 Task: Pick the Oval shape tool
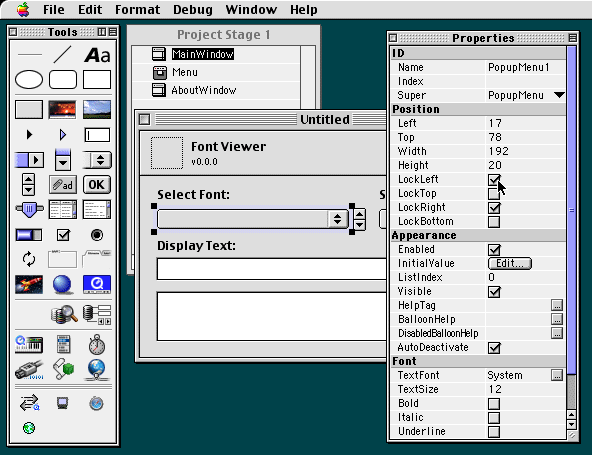click(x=29, y=80)
